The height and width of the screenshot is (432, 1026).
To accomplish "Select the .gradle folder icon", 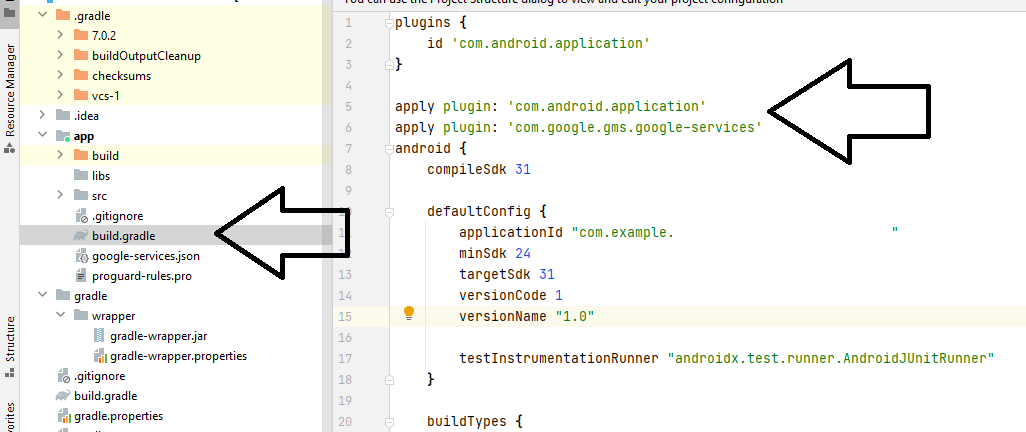I will pos(63,15).
